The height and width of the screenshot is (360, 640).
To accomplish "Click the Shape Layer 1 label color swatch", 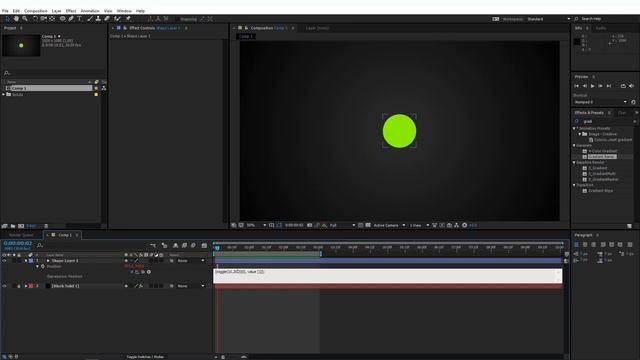I will pos(31,261).
